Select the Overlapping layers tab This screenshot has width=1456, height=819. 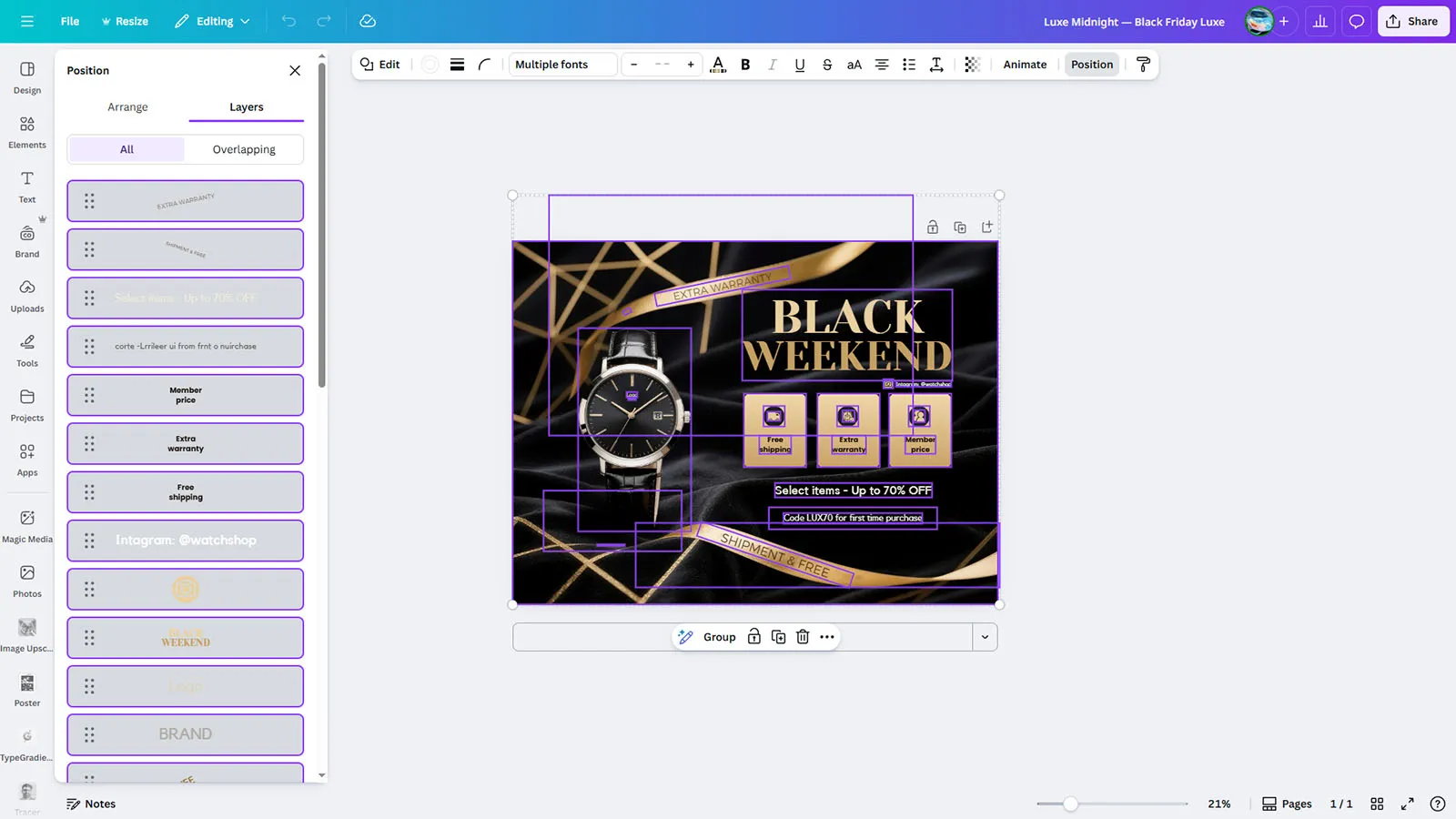[244, 149]
